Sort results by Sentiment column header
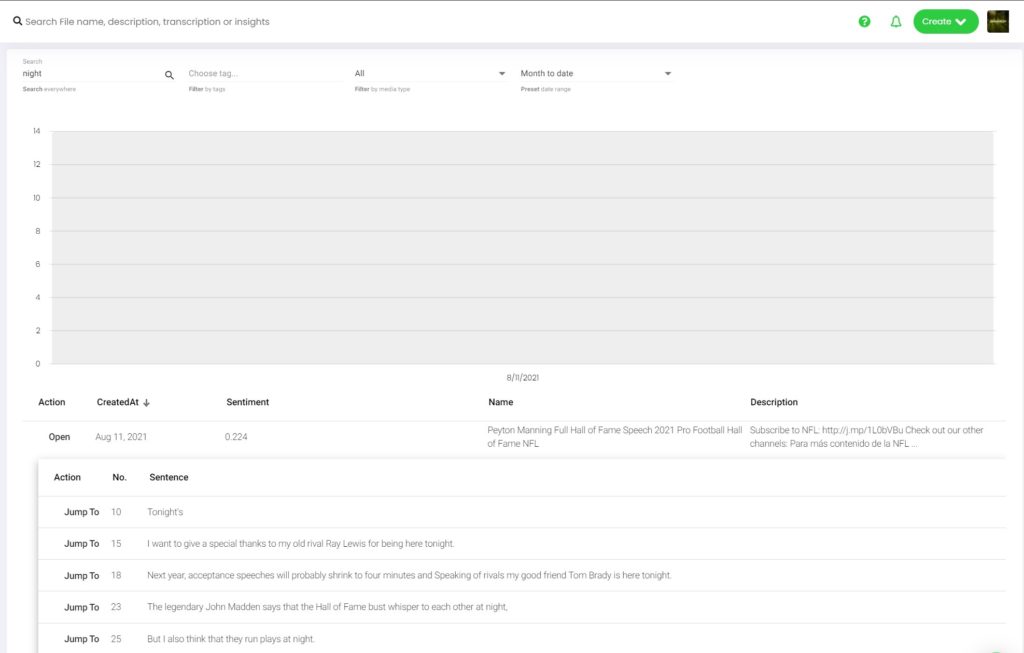1024x653 pixels. (x=247, y=402)
